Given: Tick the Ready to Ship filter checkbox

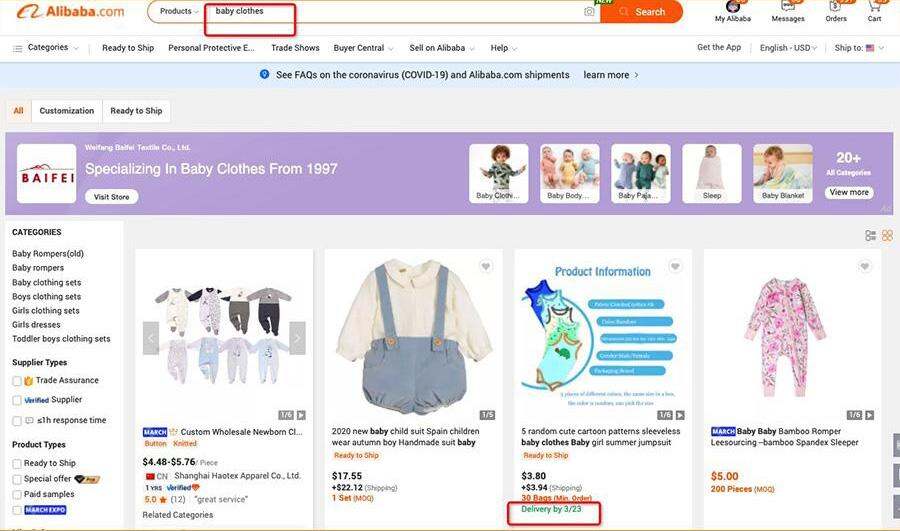Looking at the screenshot, I should [x=17, y=464].
